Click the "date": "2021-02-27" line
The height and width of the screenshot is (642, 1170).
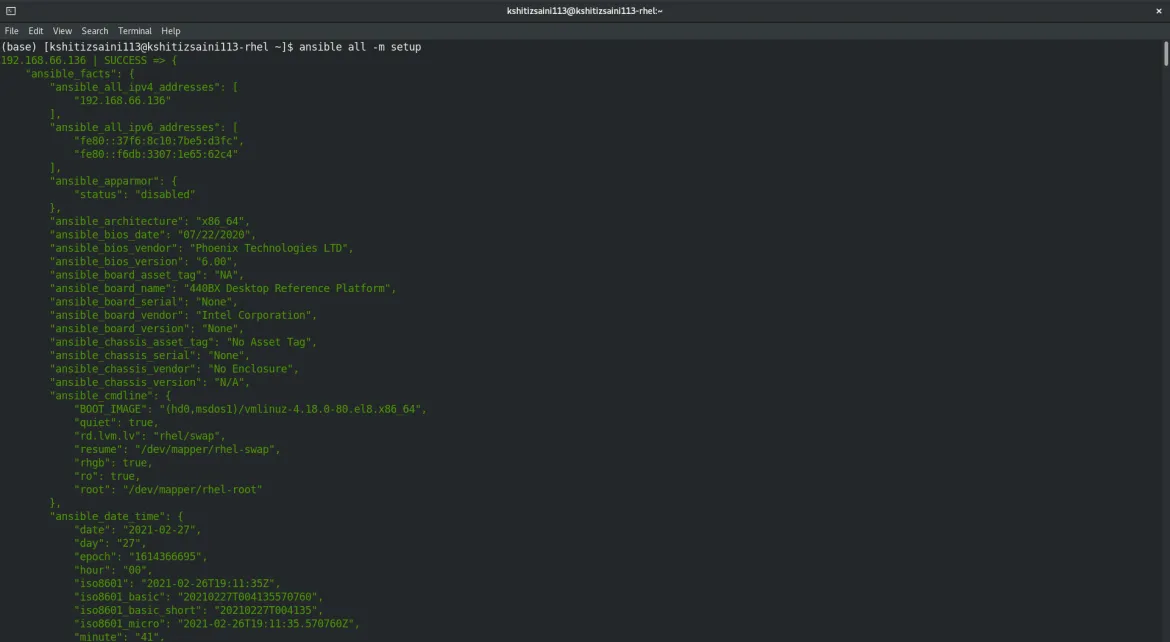(x=137, y=530)
